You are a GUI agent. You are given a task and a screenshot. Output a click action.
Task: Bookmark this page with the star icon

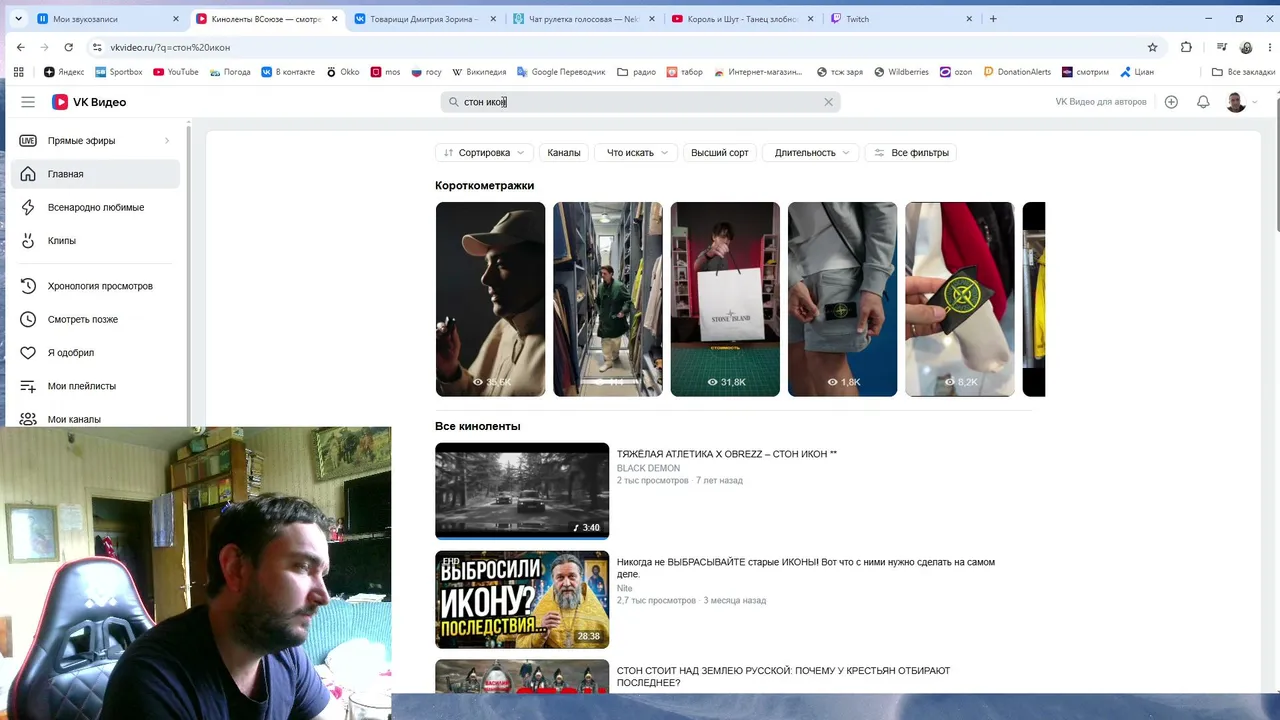(x=1152, y=47)
